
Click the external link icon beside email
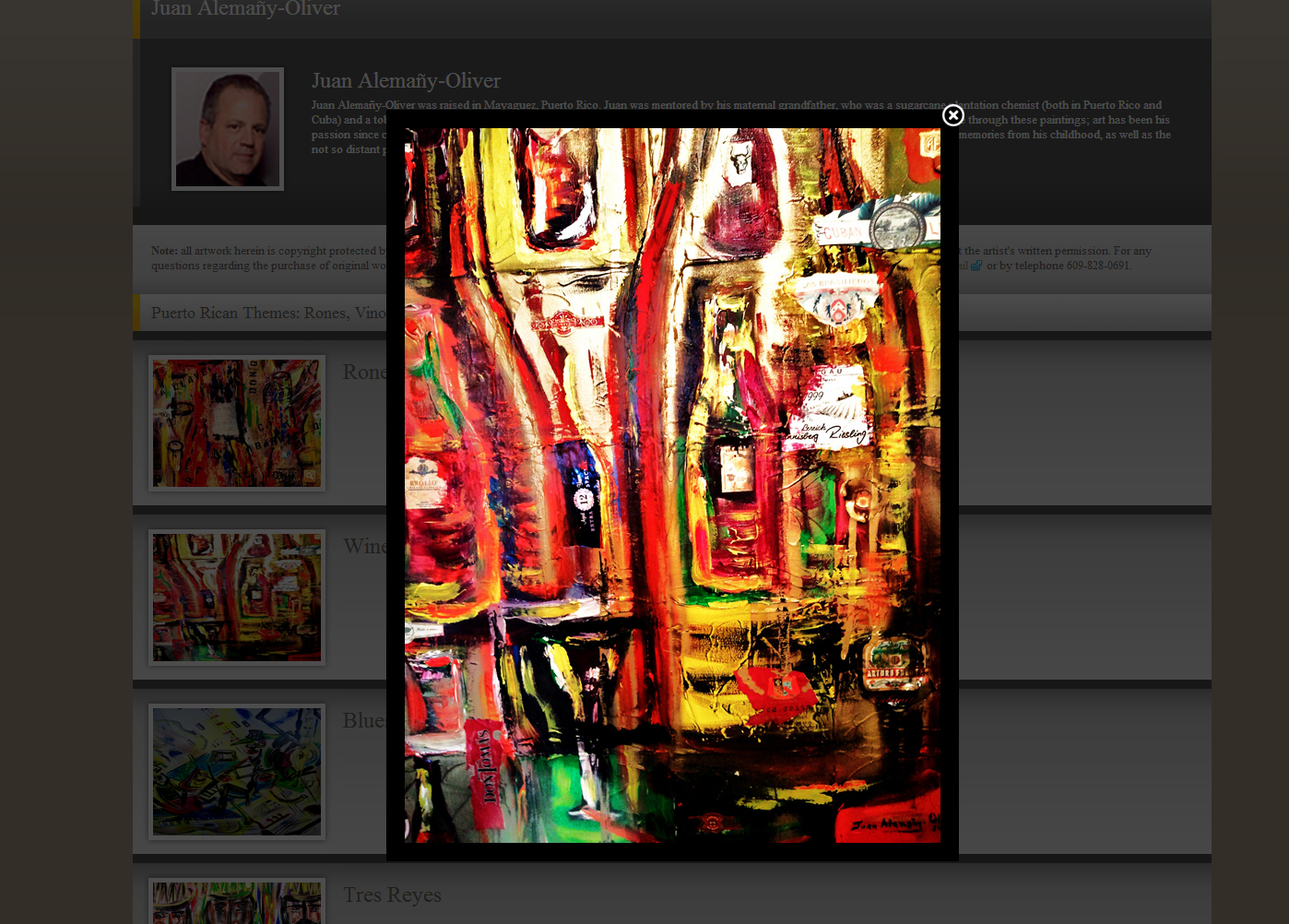tap(976, 266)
